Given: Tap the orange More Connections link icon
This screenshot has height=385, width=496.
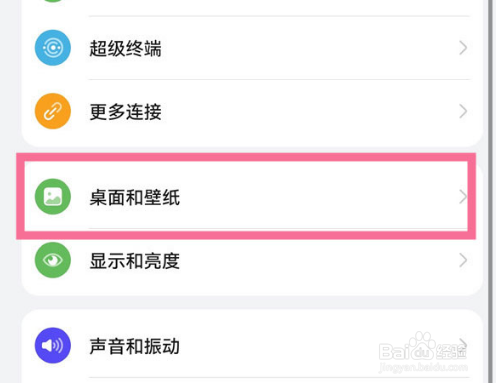Looking at the screenshot, I should tap(53, 111).
